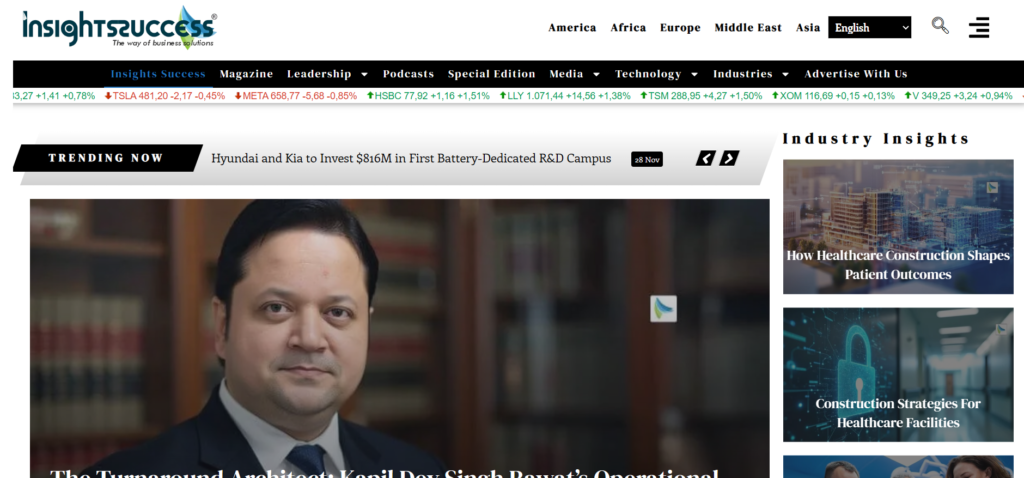Open the search magnifier icon
This screenshot has width=1024, height=478.
[x=940, y=26]
